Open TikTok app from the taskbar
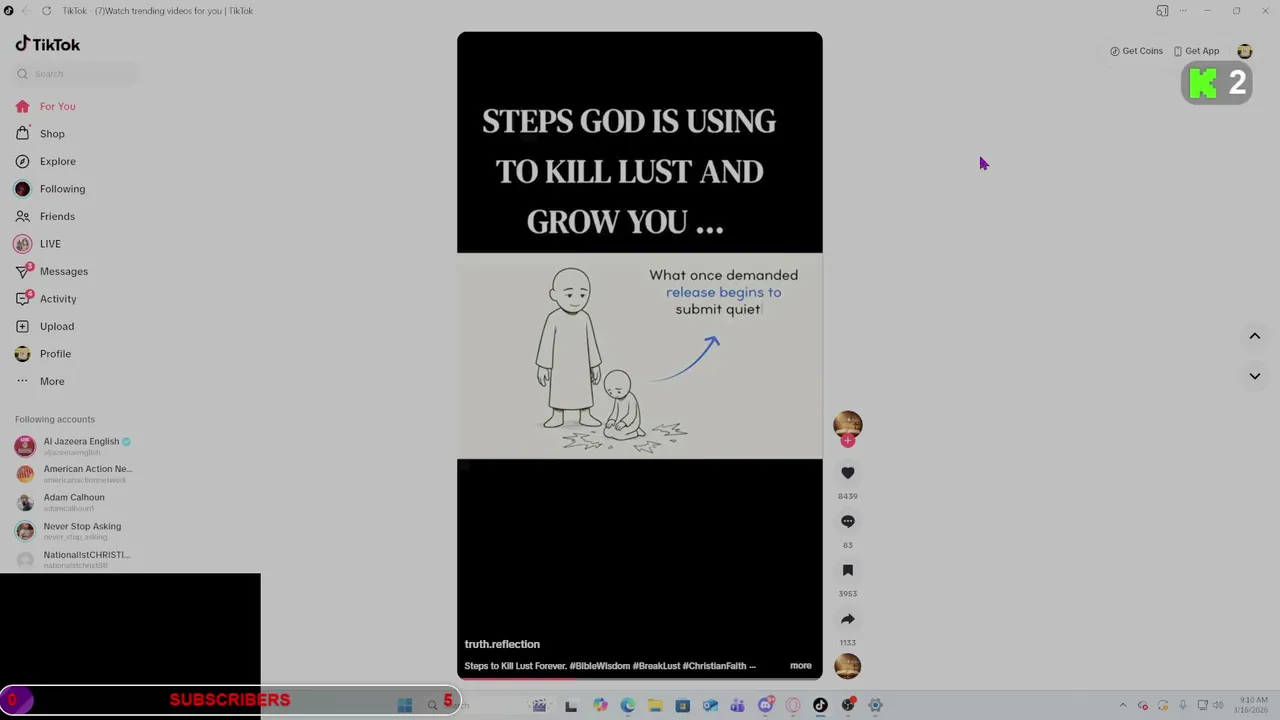The image size is (1280, 720). [820, 706]
